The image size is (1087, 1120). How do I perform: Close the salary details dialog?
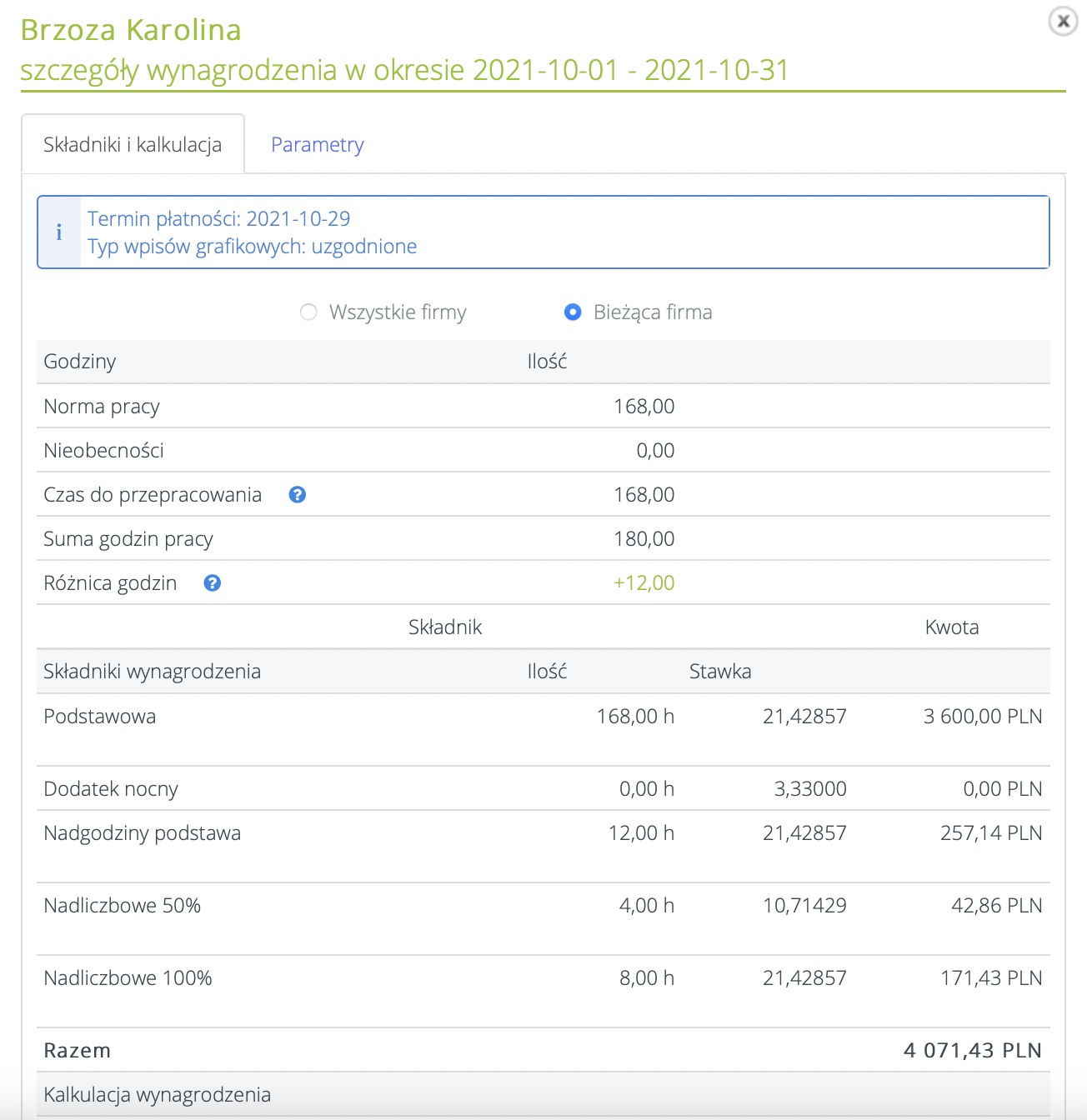(x=1063, y=22)
